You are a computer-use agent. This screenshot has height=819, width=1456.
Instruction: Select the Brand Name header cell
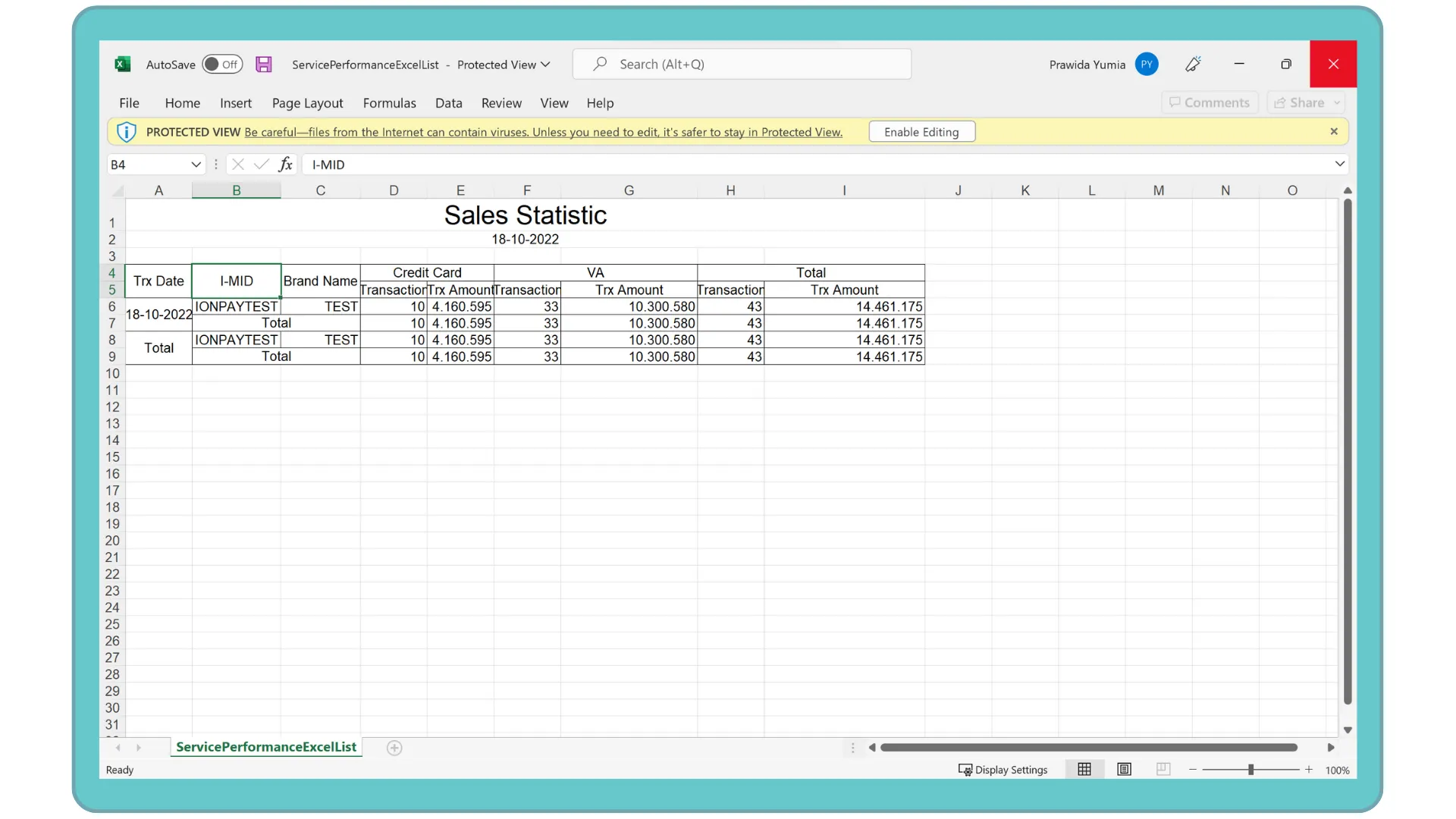[x=320, y=281]
